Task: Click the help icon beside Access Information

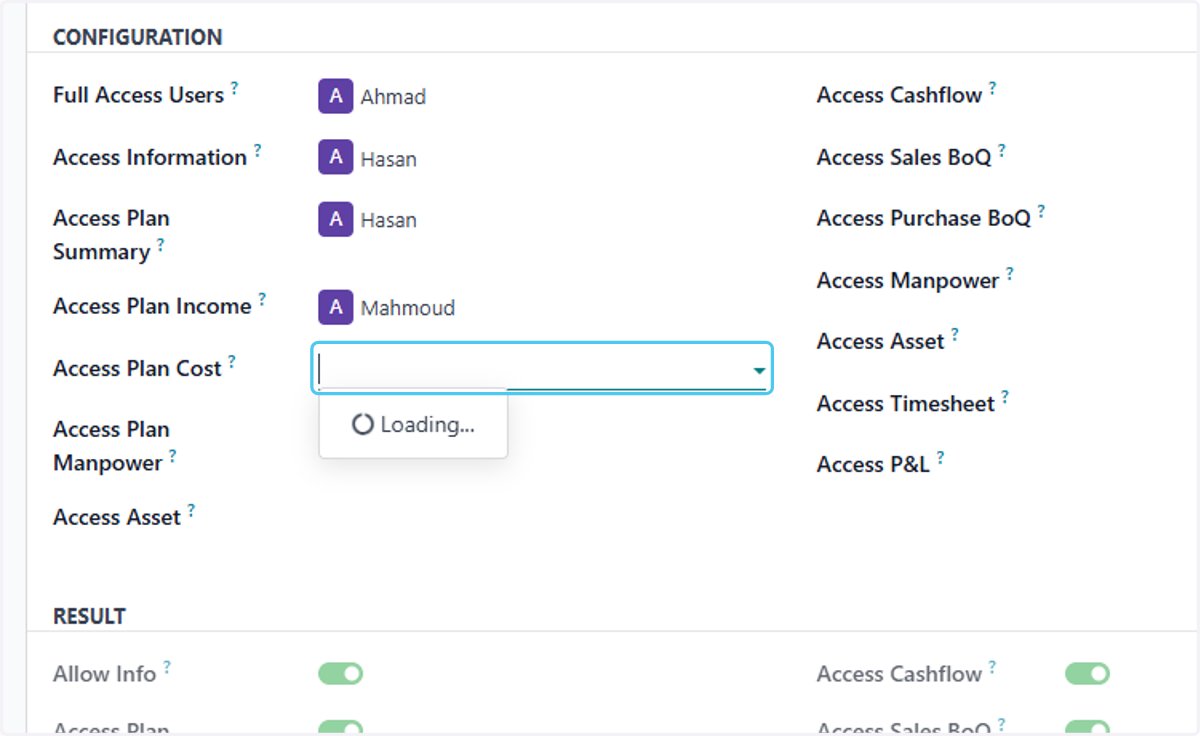Action: tap(257, 150)
